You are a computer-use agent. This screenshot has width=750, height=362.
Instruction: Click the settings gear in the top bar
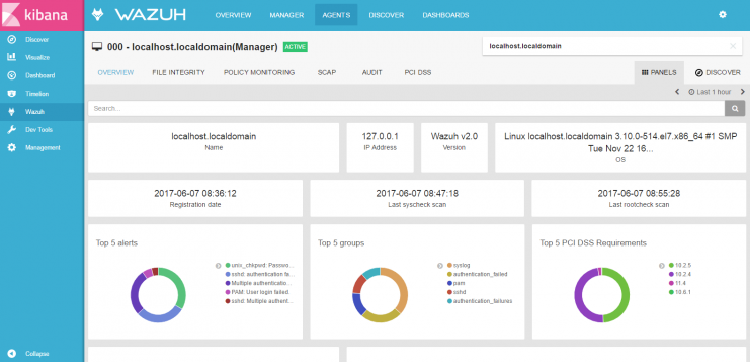click(x=723, y=15)
